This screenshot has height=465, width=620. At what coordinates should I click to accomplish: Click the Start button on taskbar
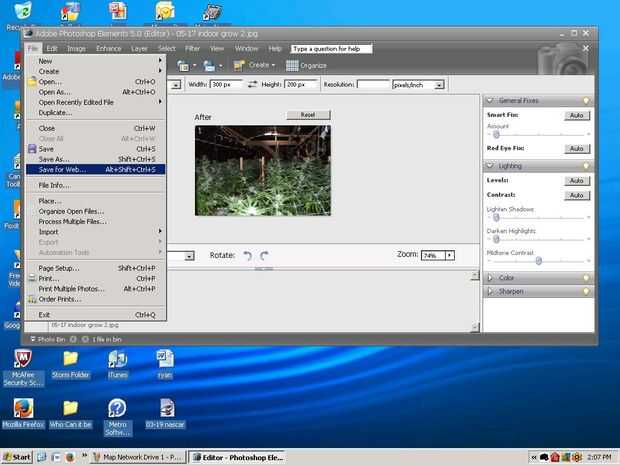pyautogui.click(x=17, y=457)
